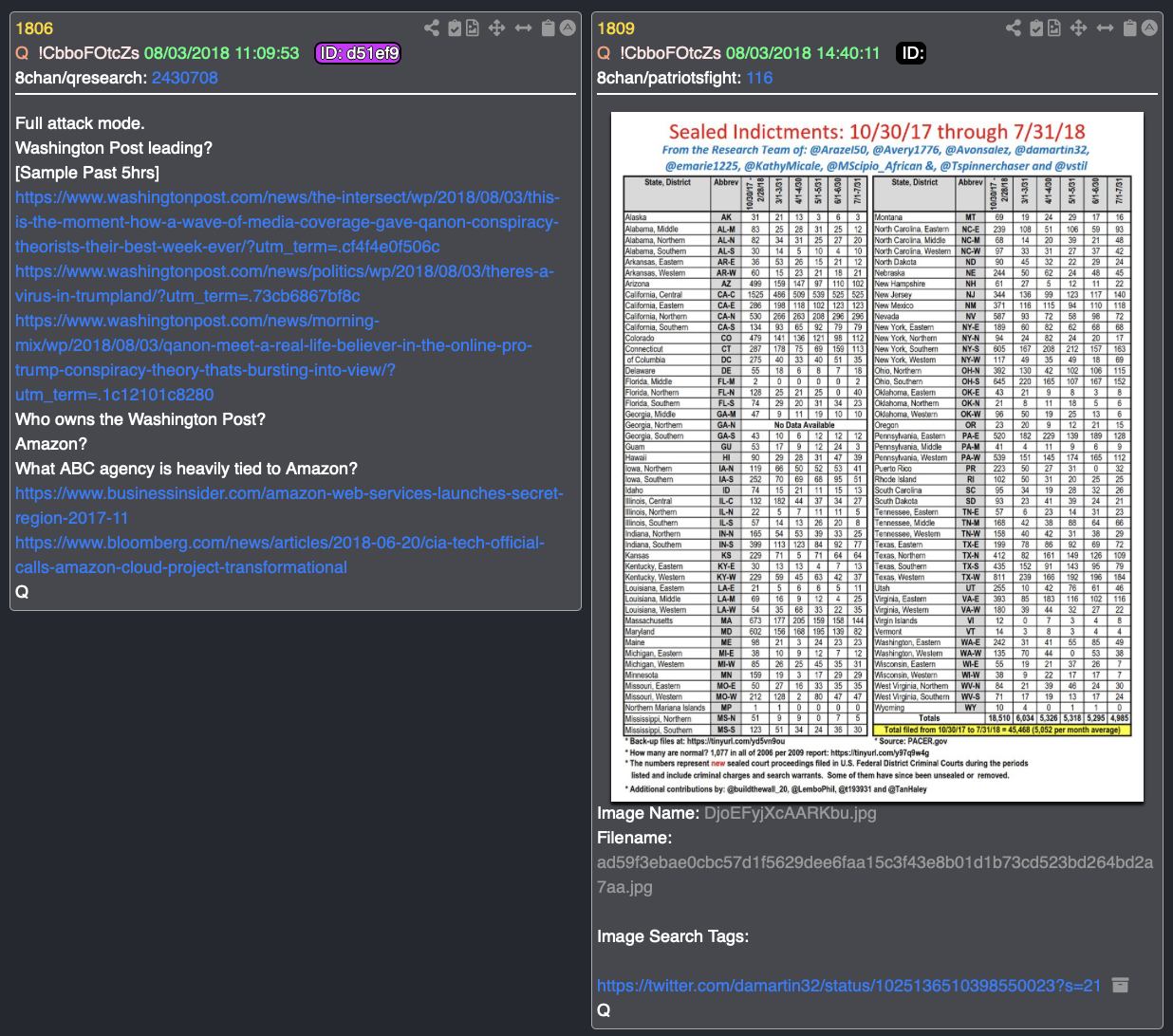Click the ad59f3ebae0cbc57 filename text
The width and height of the screenshot is (1173, 1036).
coord(875,875)
